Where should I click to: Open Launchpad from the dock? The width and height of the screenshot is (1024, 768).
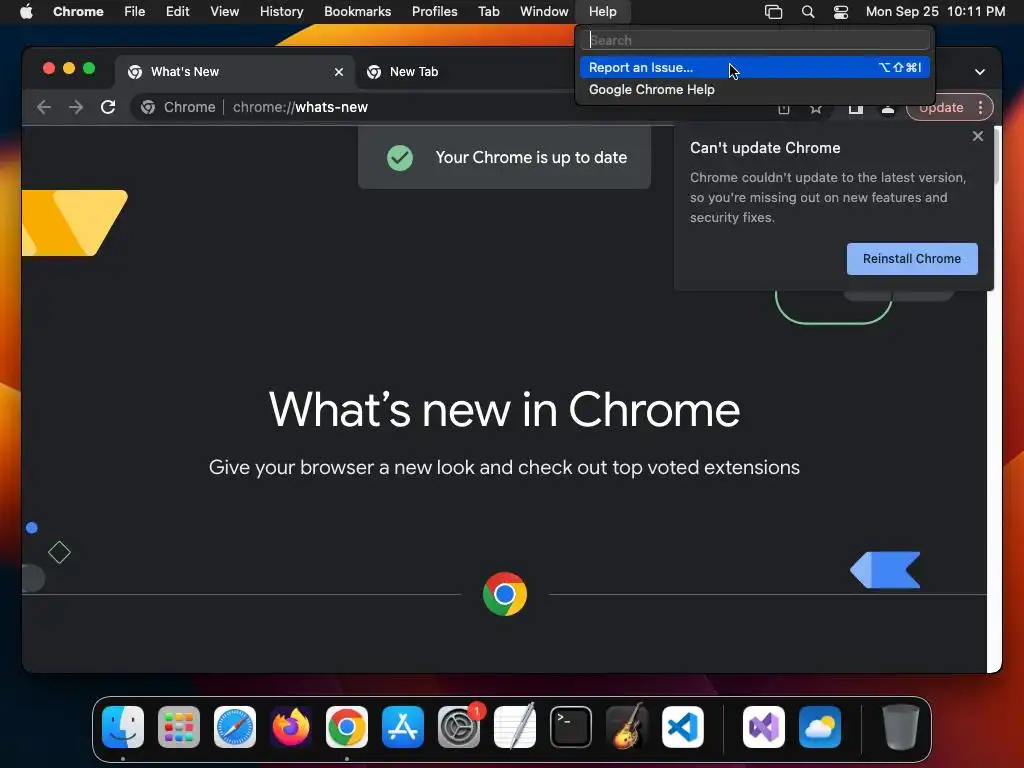tap(179, 727)
